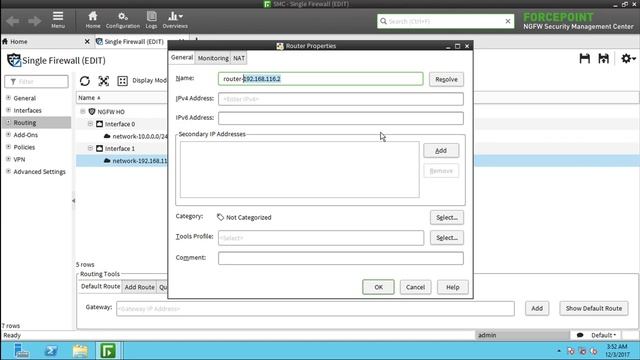This screenshot has height=360, width=640.
Task: Click the router Name field
Action: [x=320, y=79]
